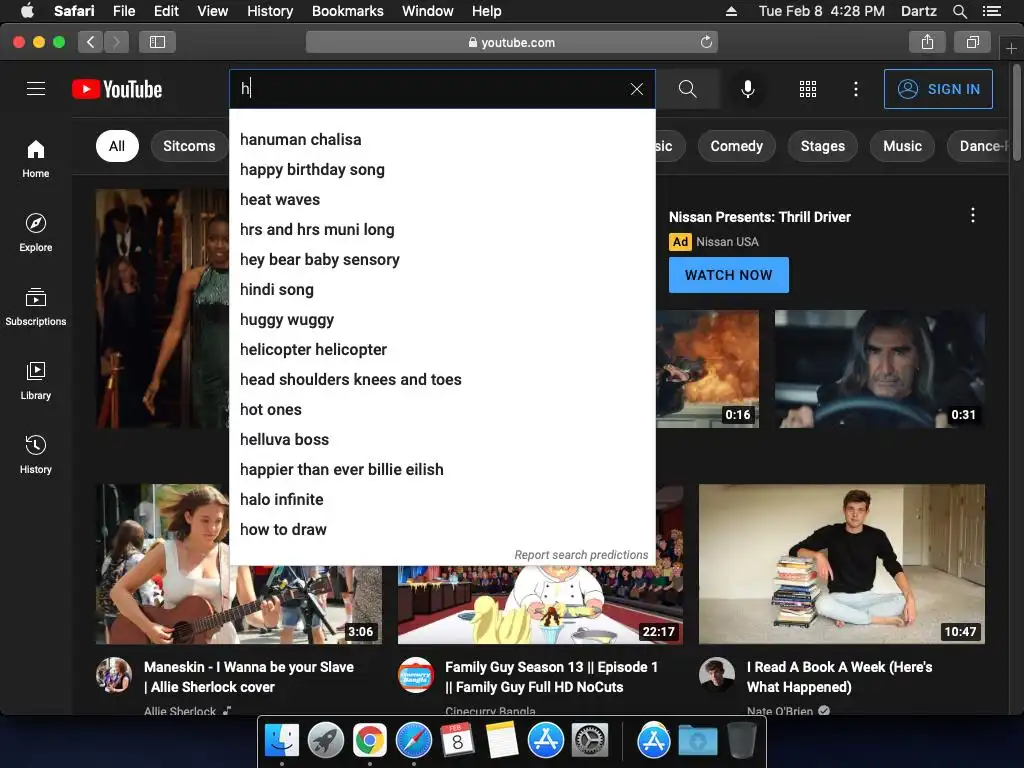Select the Stages filter chip
This screenshot has height=768, width=1024.
823,146
